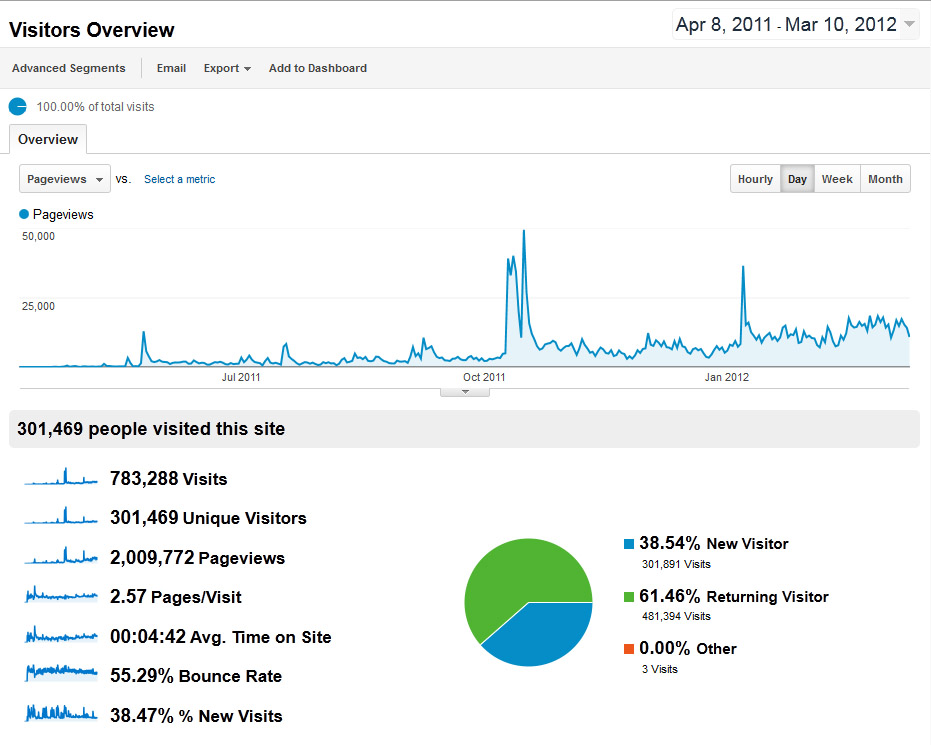Click the Pages/Visit sparkline icon
Screen dimensions: 931x745
click(x=61, y=596)
